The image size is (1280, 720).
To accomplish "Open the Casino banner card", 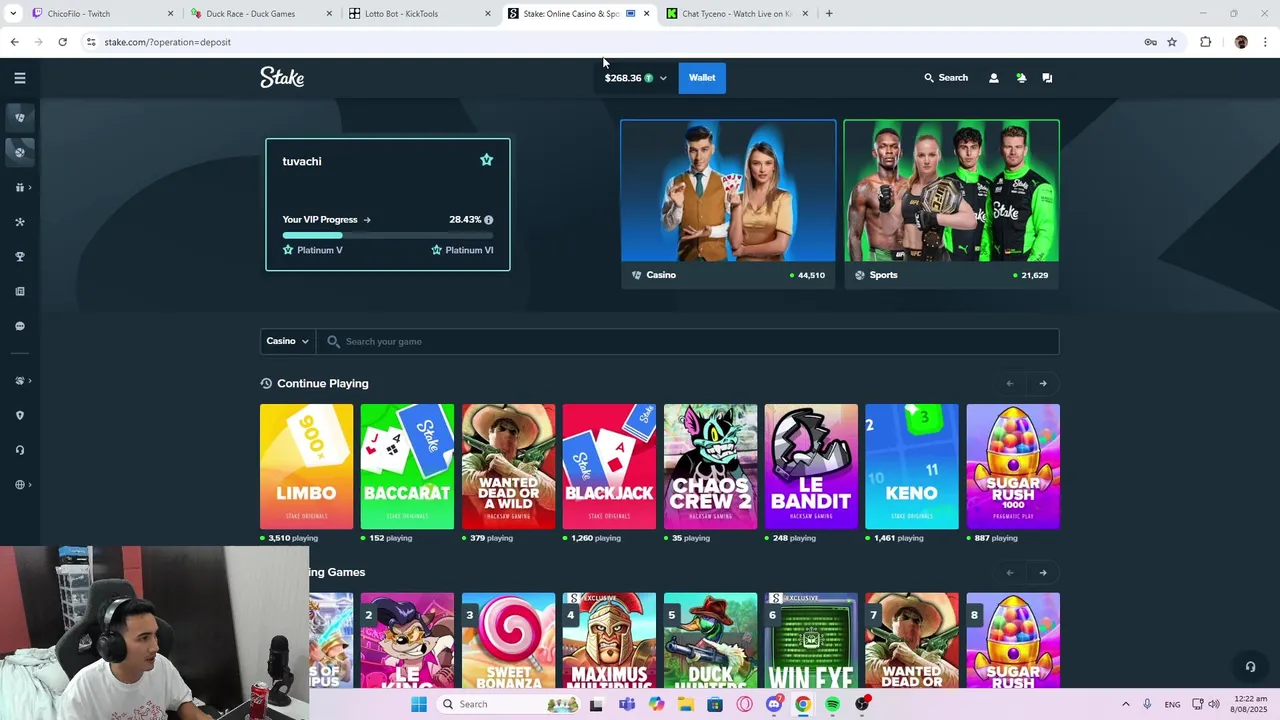I will [x=728, y=204].
